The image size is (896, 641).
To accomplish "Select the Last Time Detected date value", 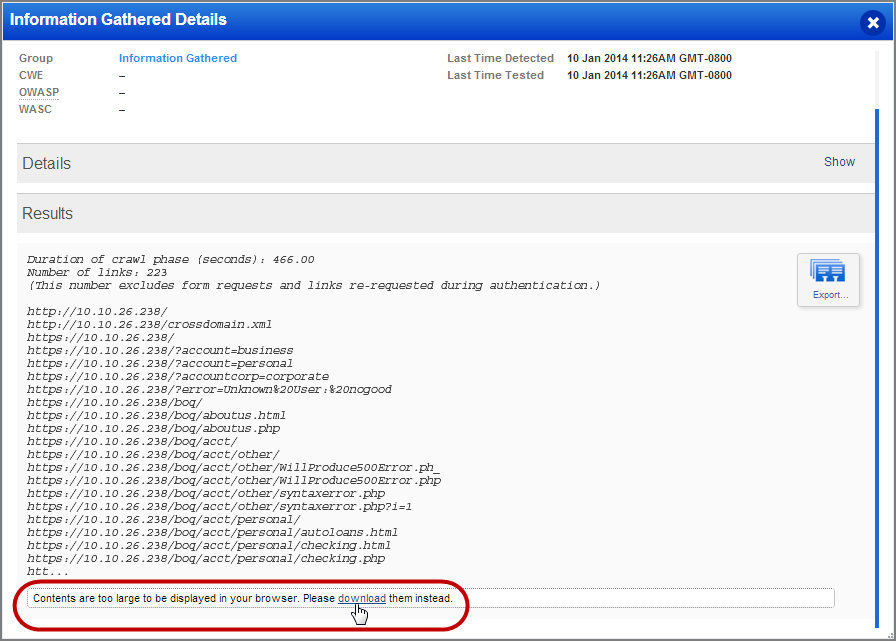I will (649, 58).
